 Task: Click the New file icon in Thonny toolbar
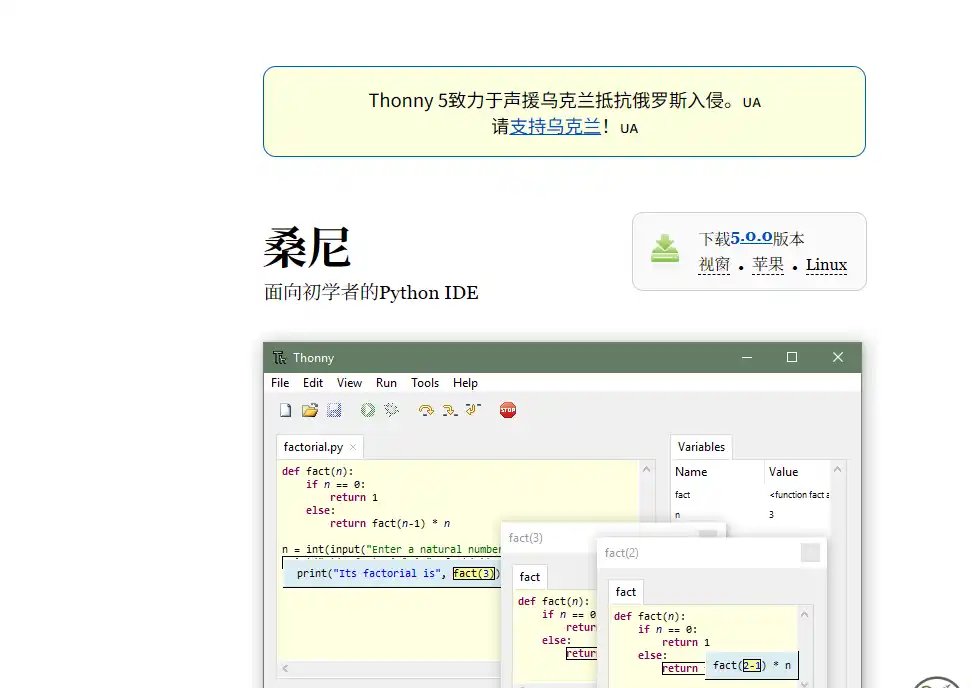tap(285, 410)
